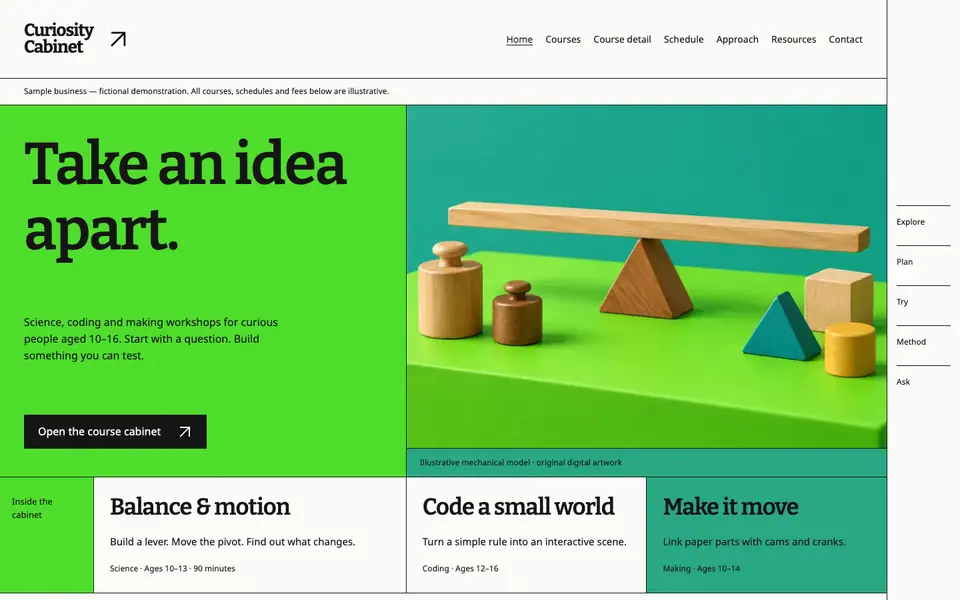Visit the Approach page
This screenshot has width=960, height=600.
737,39
